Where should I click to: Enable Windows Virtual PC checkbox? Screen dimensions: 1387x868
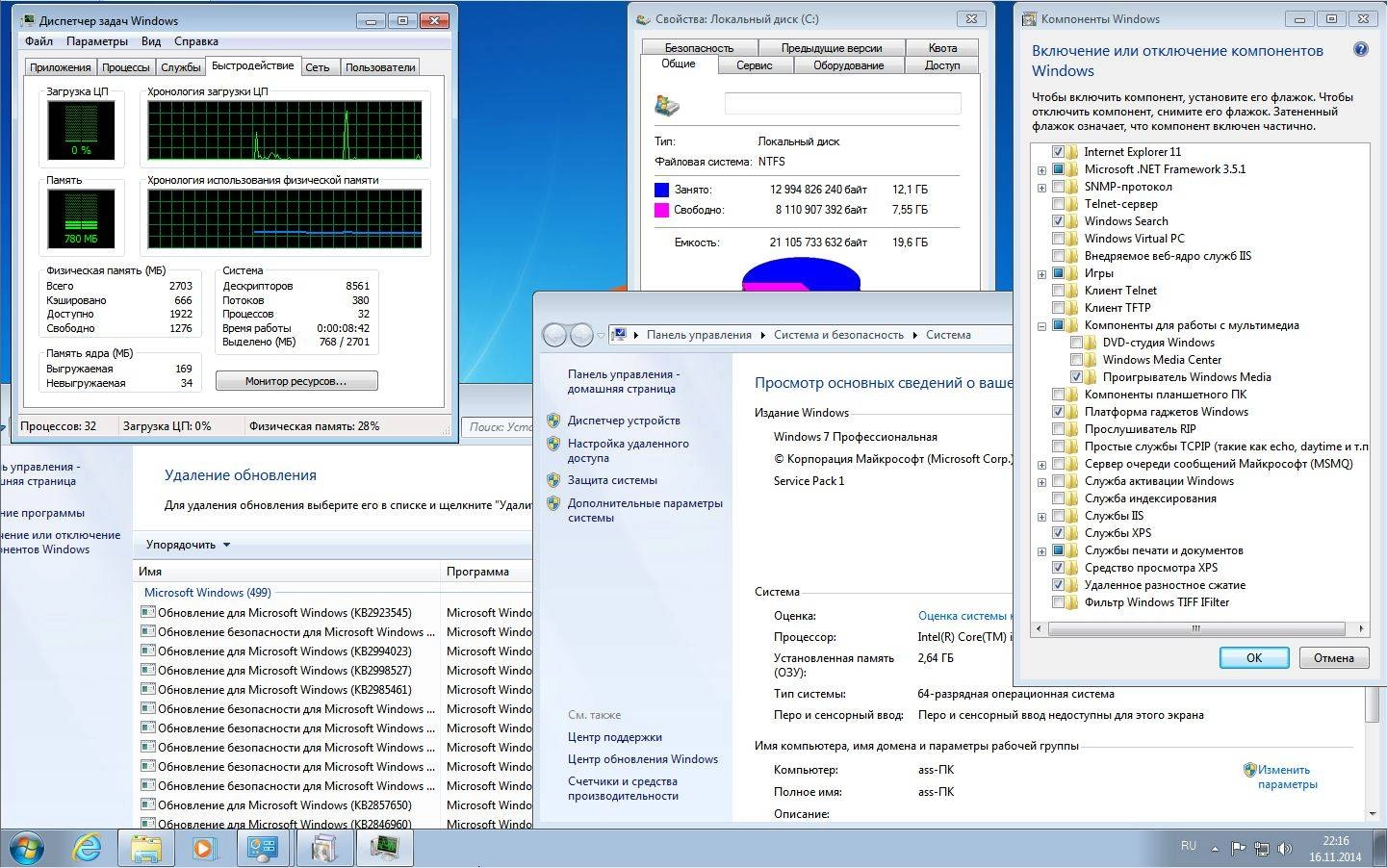tap(1058, 239)
